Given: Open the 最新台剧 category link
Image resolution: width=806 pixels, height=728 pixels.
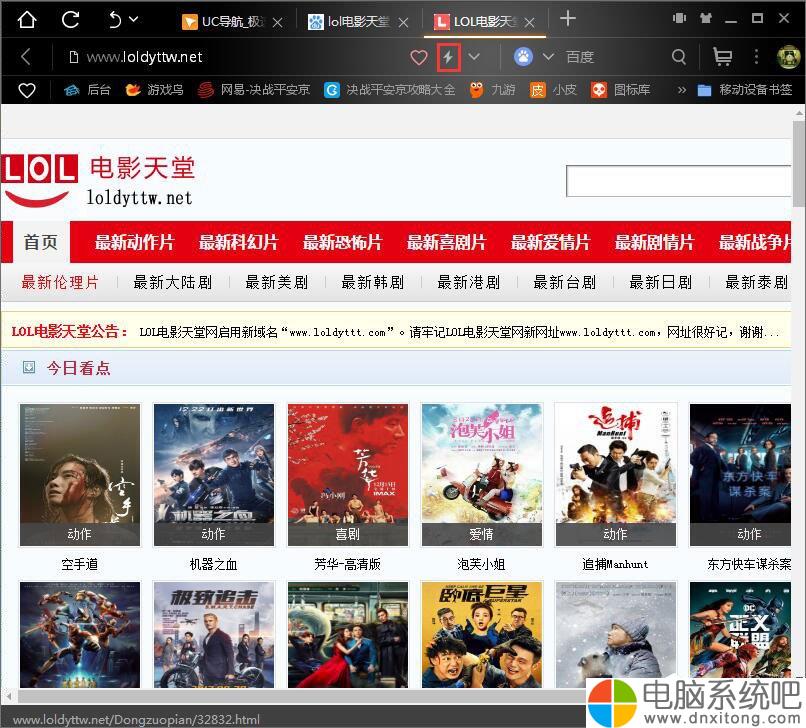Looking at the screenshot, I should (x=565, y=282).
